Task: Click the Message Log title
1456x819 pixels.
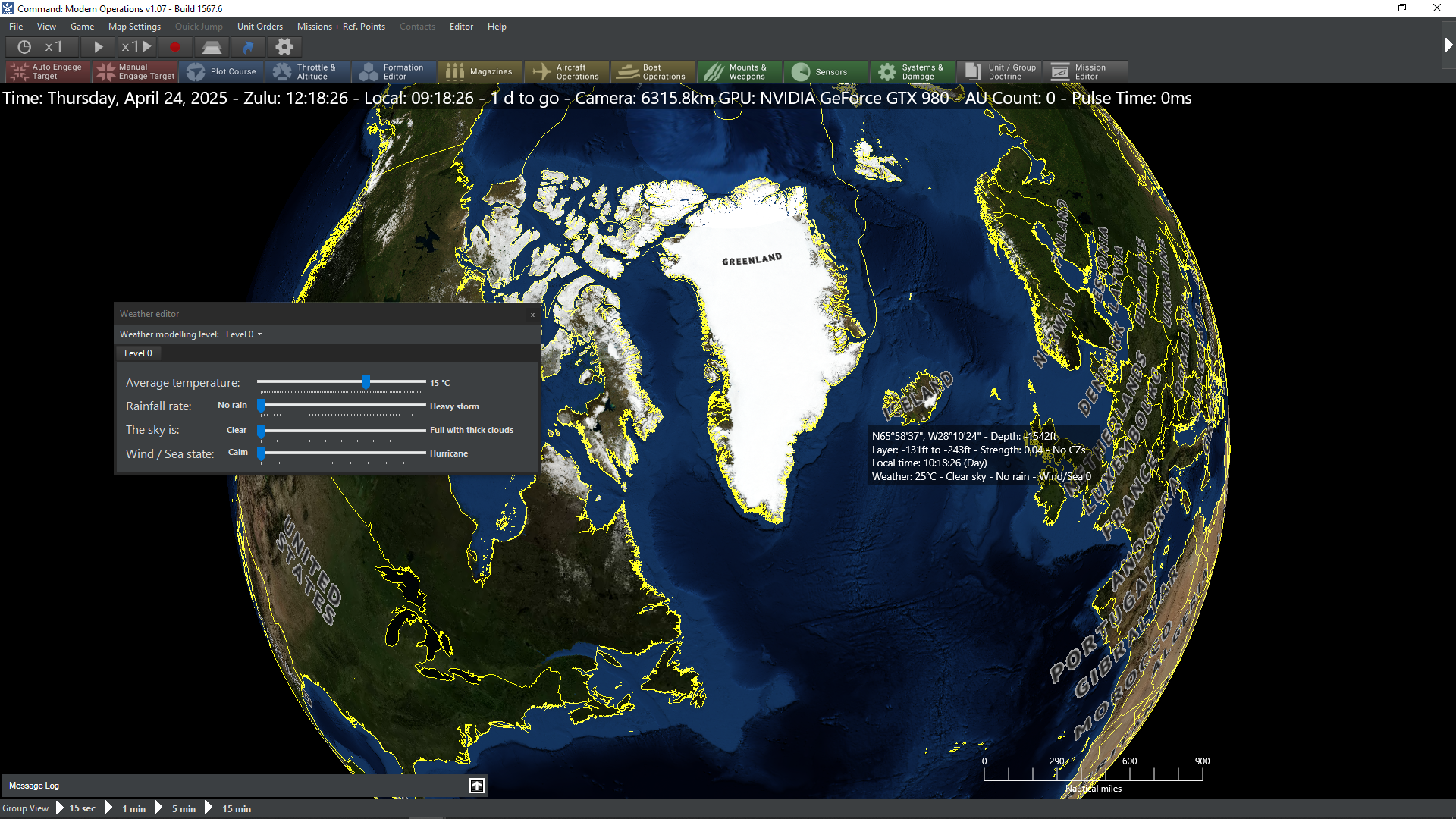Action: click(34, 786)
